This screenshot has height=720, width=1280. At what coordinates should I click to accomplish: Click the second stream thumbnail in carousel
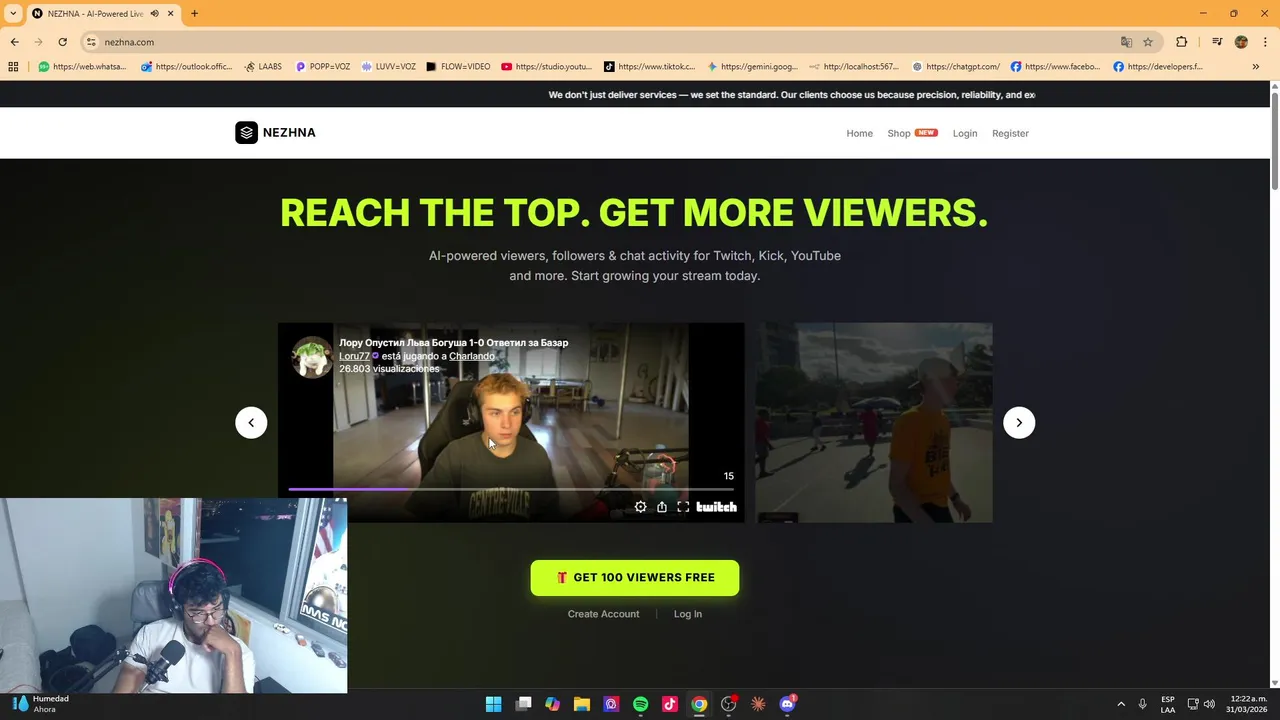tap(874, 422)
